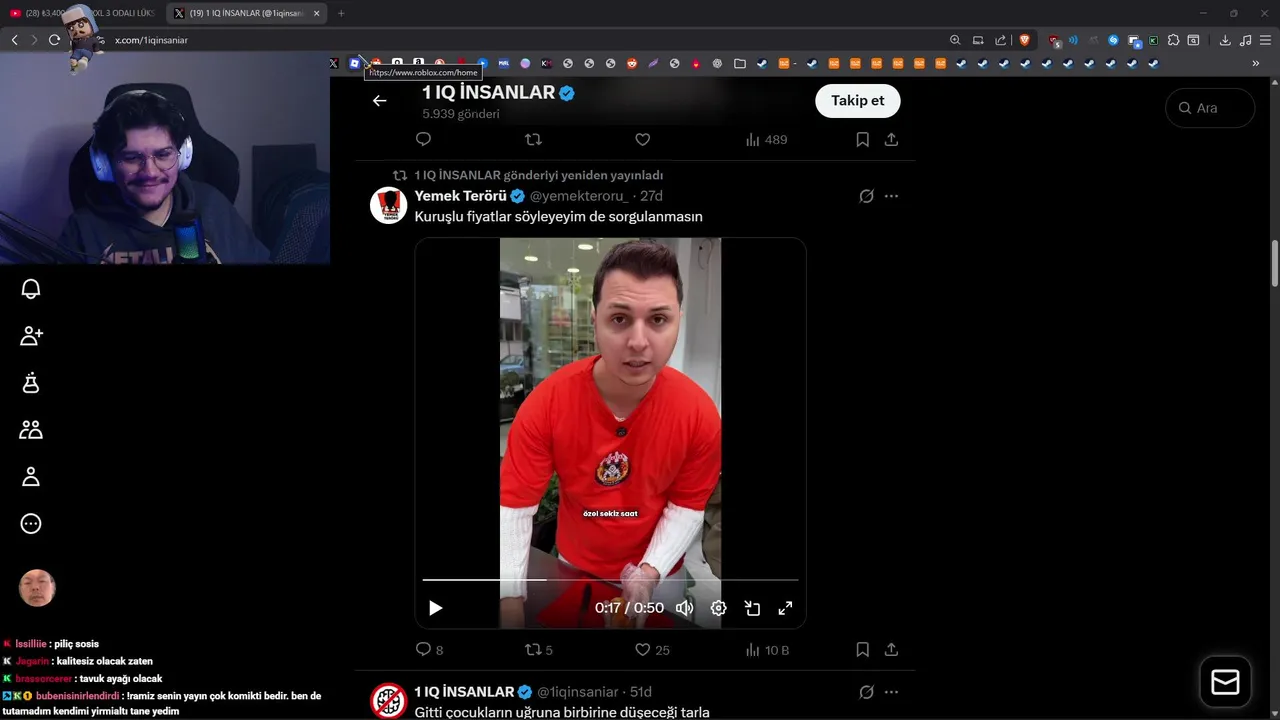Open the 1 IQ İNSANLAR avatar on 51d tweet
Viewport: 1280px width, 720px height.
tap(389, 700)
